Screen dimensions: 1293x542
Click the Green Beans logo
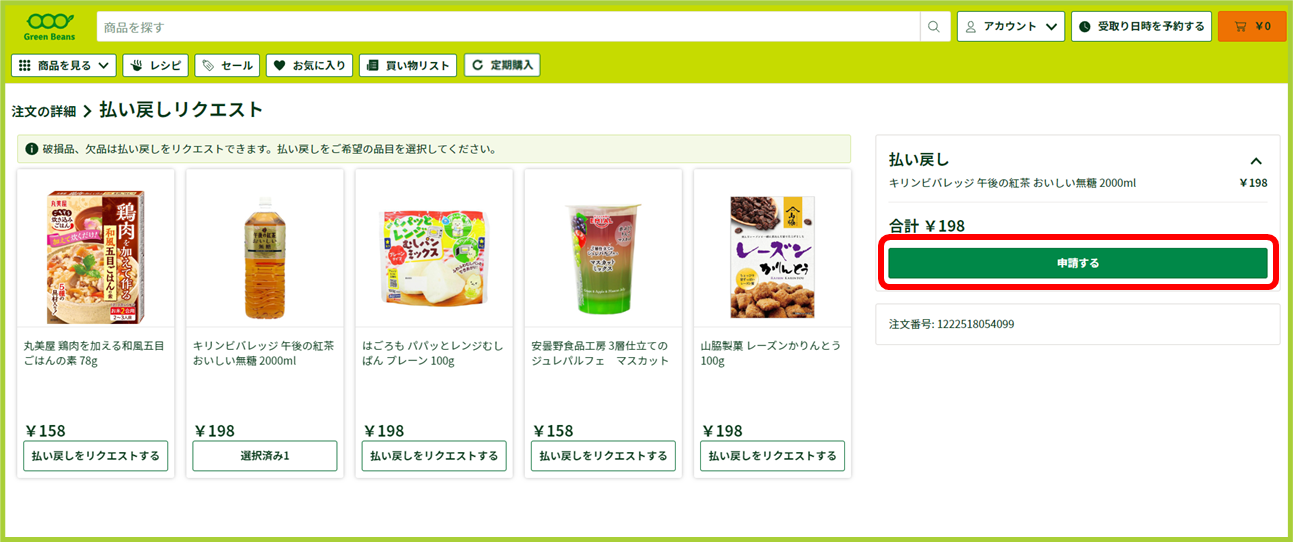[x=49, y=26]
